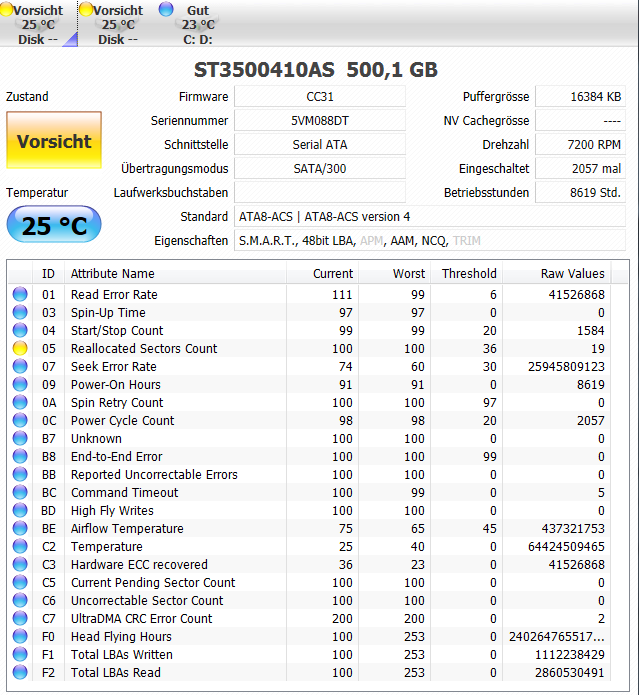
Task: Click the blue status icon for Power Cycle Count
Action: (x=20, y=420)
